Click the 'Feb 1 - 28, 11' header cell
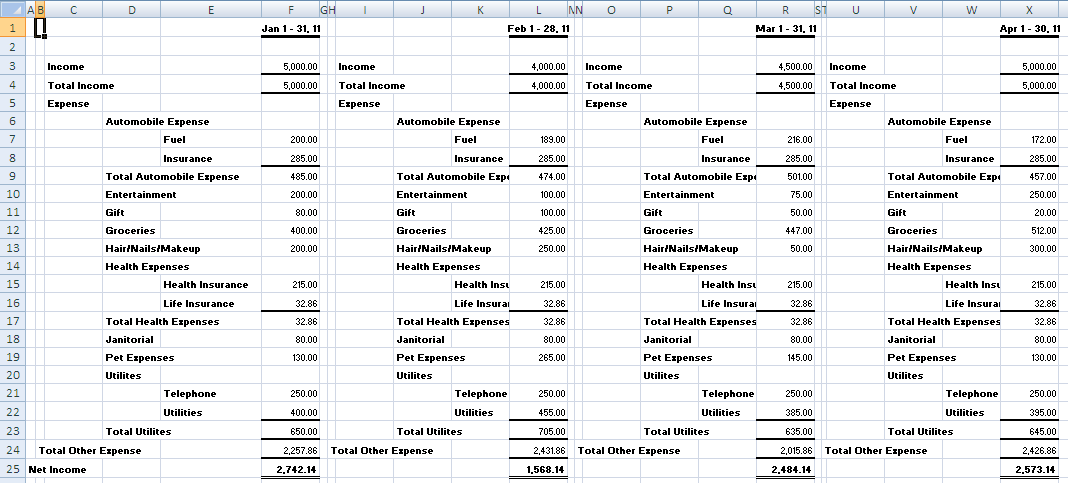The image size is (1068, 483). point(539,28)
